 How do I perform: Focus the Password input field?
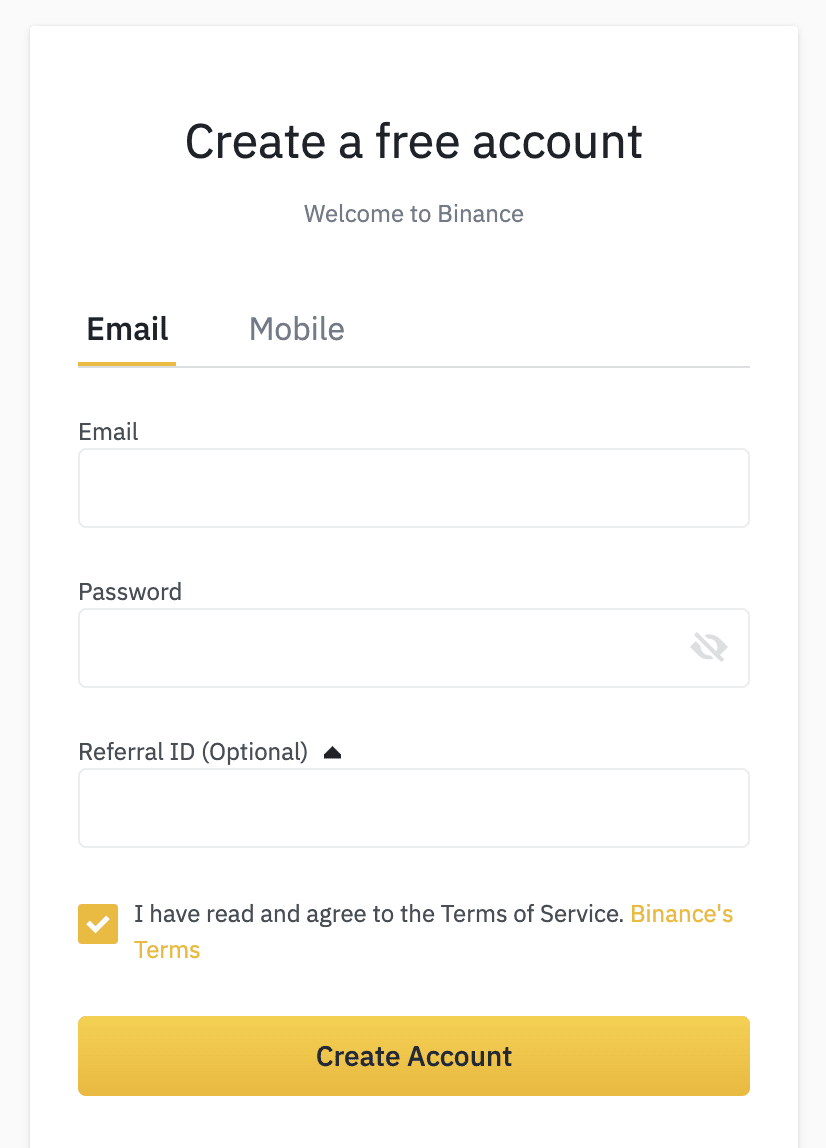pos(414,648)
